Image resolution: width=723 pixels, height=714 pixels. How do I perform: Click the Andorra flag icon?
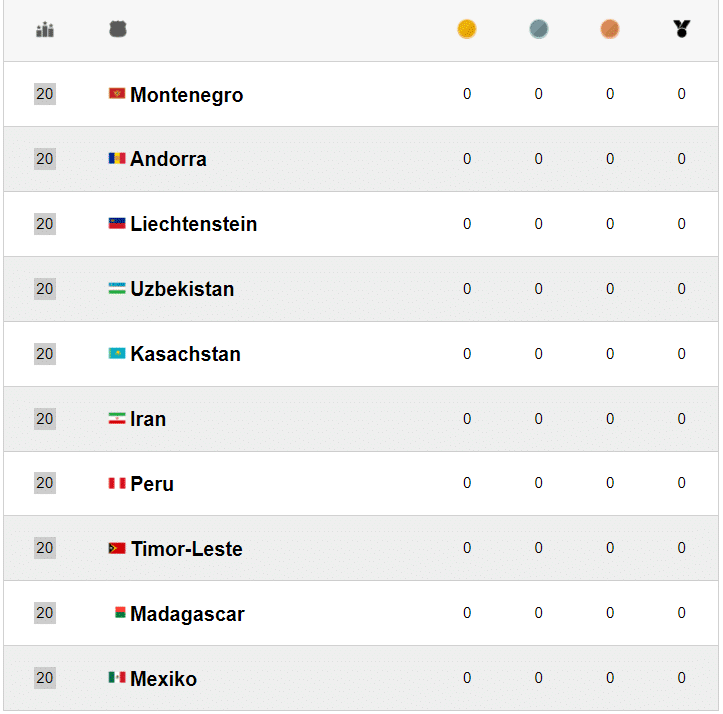[117, 159]
